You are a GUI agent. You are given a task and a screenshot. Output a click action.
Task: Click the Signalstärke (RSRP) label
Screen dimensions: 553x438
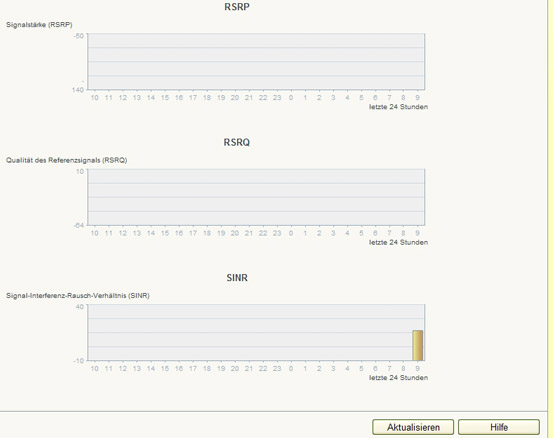(x=39, y=25)
